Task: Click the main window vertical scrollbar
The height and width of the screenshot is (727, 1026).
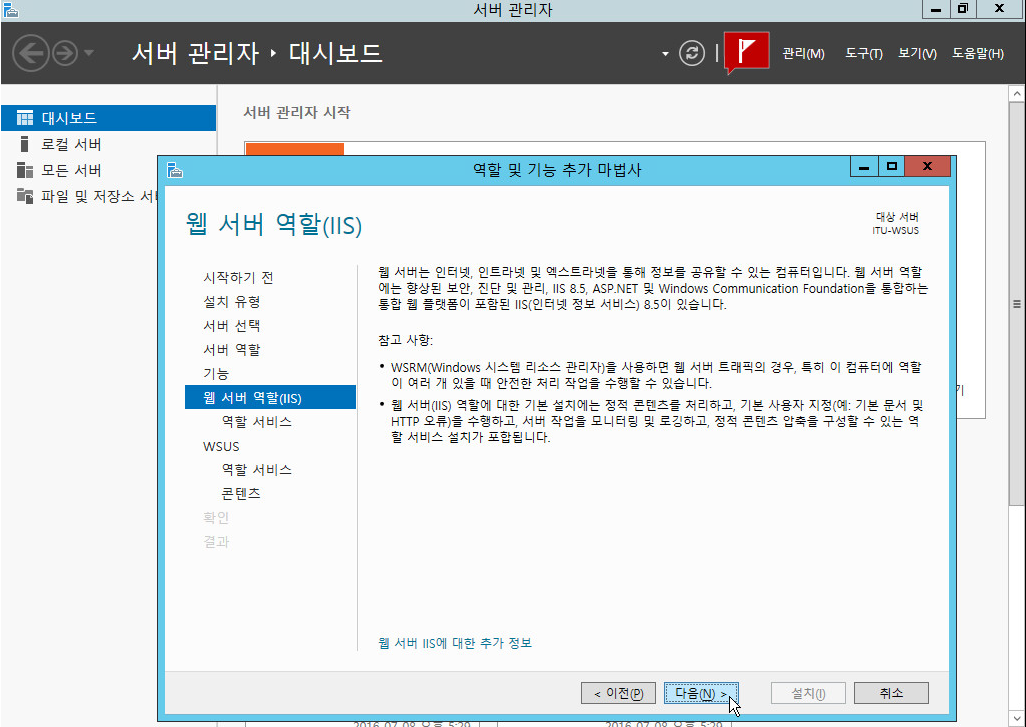Action: (1017, 300)
